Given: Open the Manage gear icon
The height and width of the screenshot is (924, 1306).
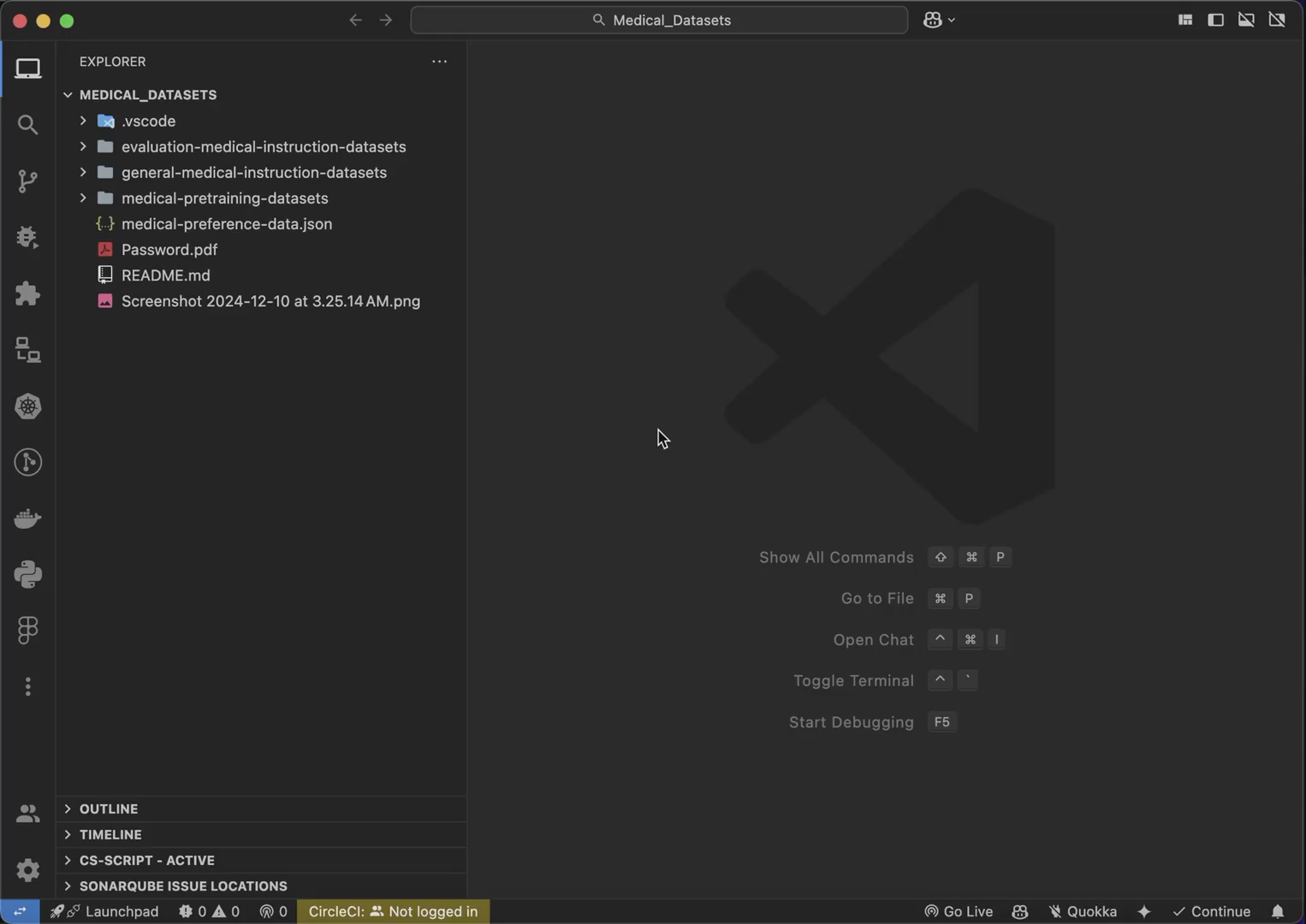Looking at the screenshot, I should click(x=27, y=870).
